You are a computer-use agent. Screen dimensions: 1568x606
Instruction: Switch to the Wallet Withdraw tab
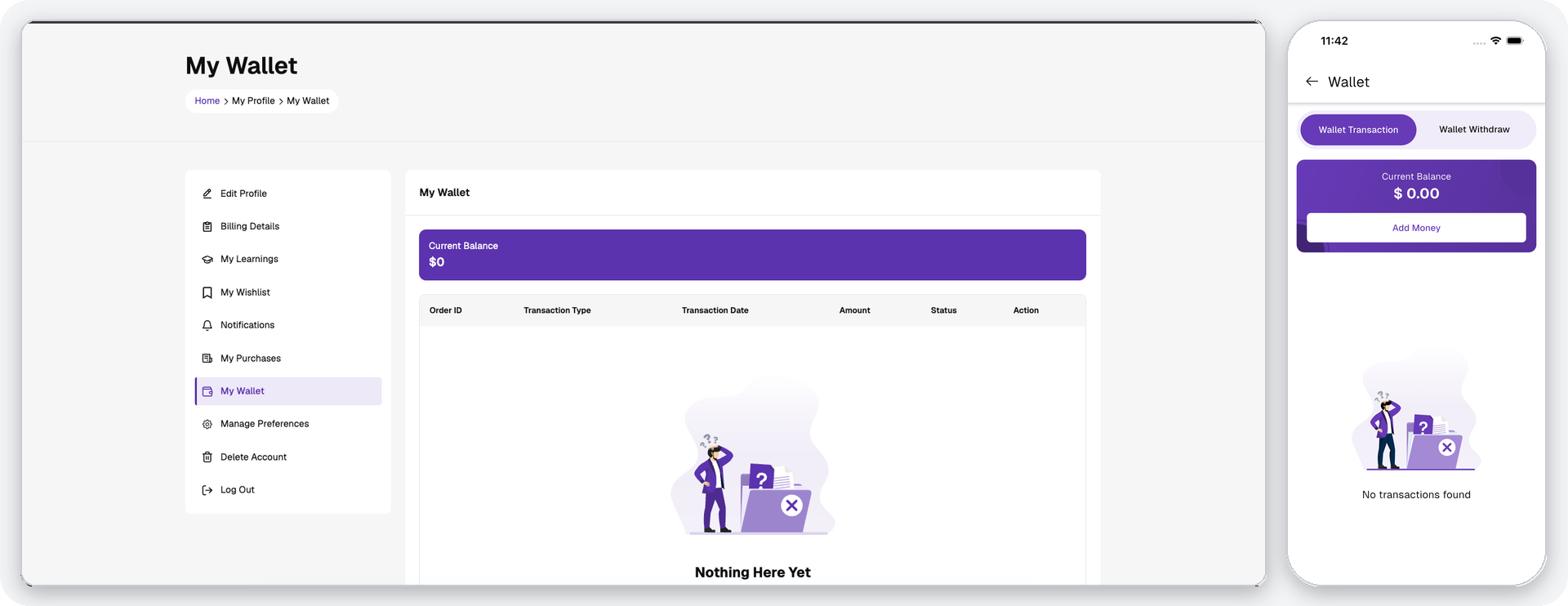coord(1474,130)
